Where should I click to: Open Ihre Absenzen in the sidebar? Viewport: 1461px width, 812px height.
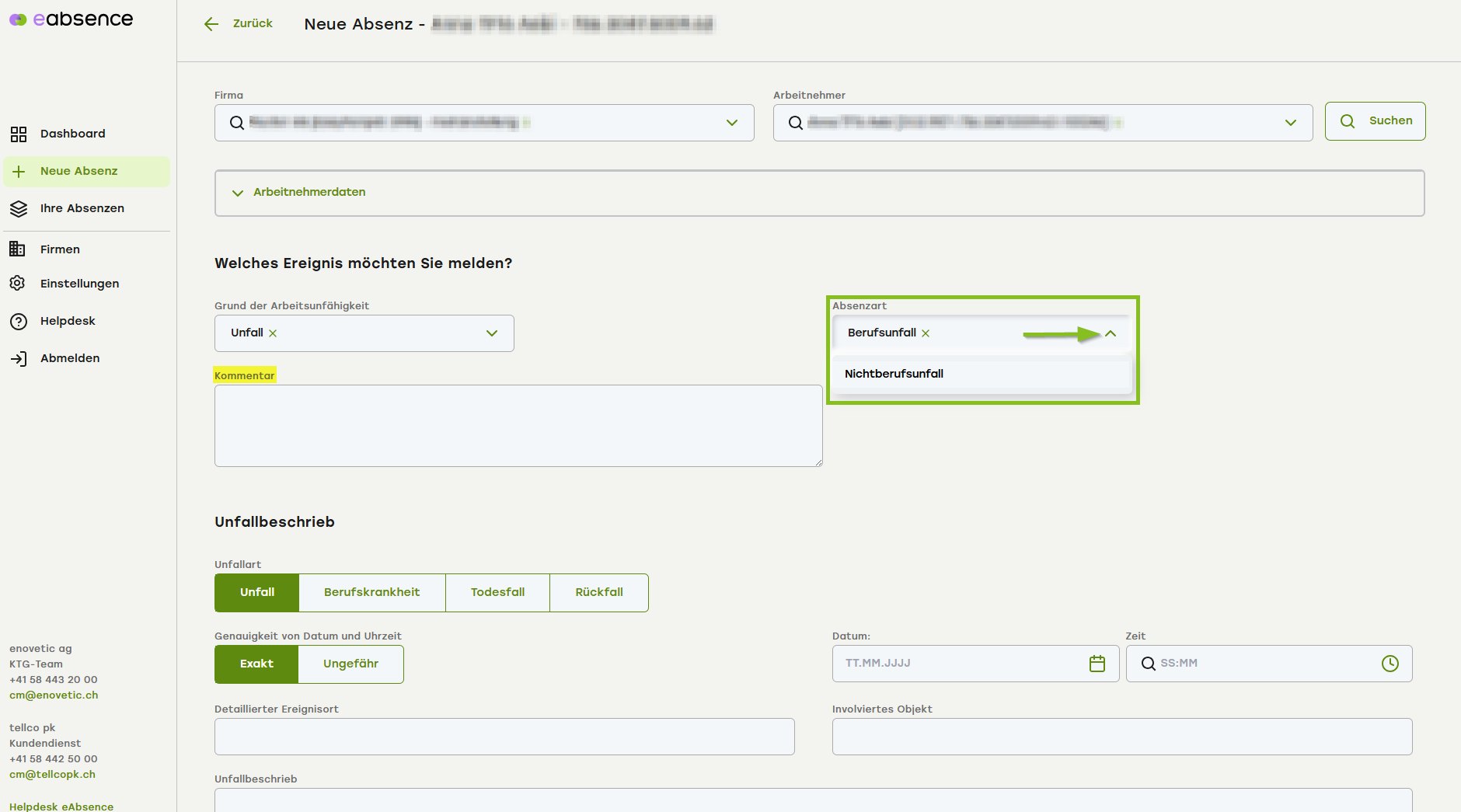click(82, 208)
